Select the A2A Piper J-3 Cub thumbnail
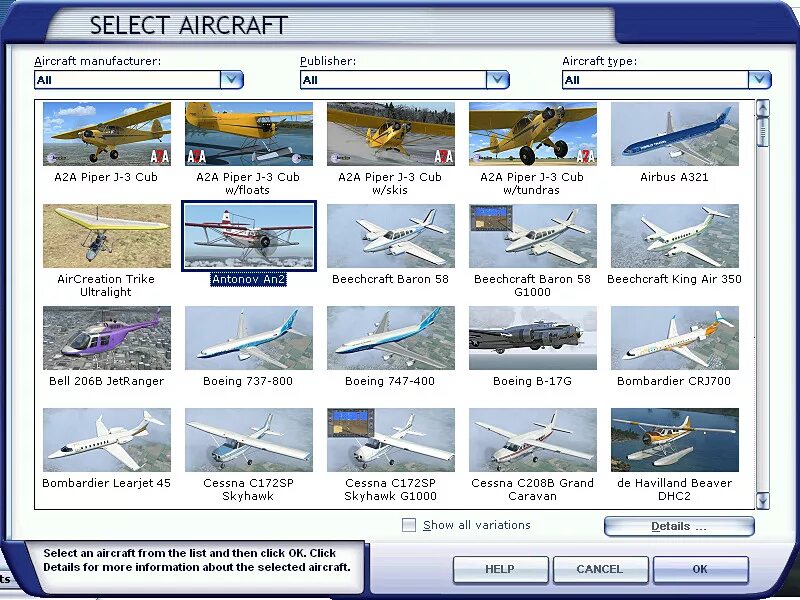Viewport: 800px width, 600px height. coord(107,134)
